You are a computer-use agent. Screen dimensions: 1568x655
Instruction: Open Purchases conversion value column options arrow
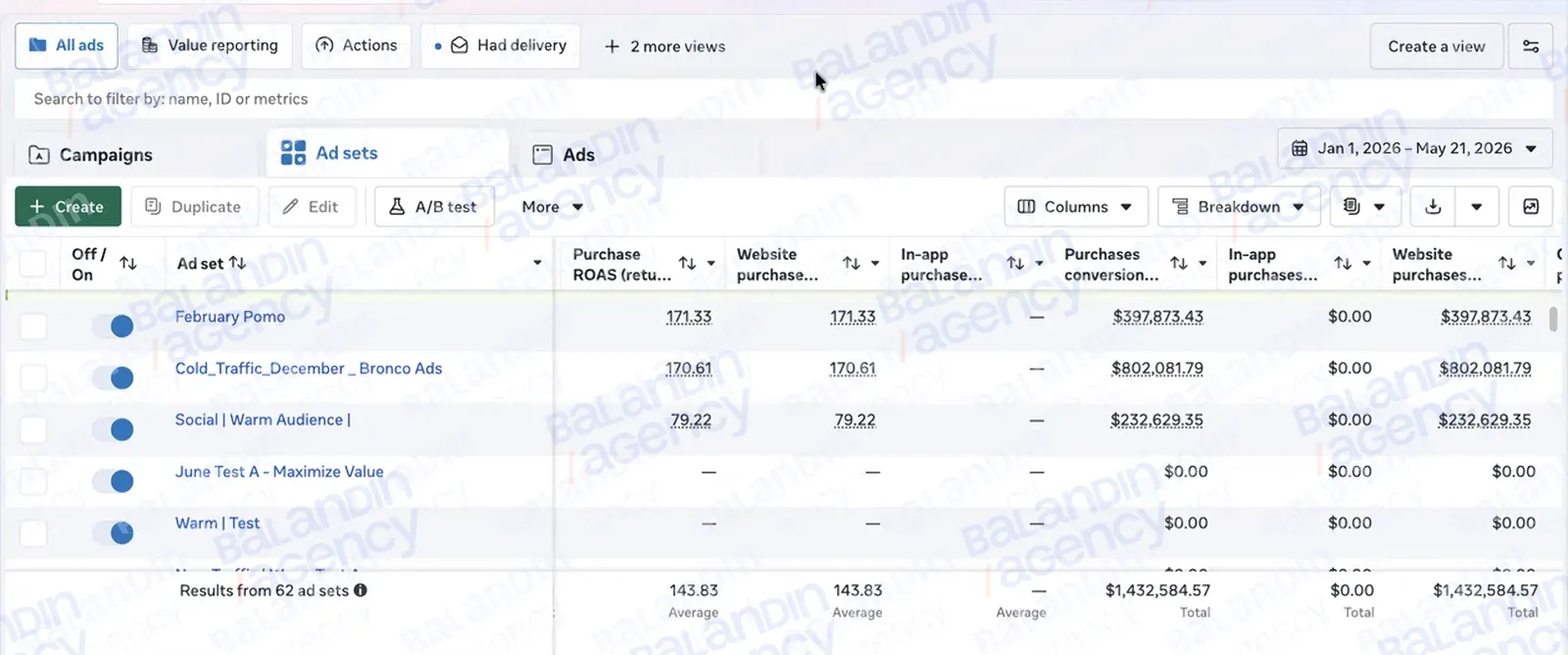coord(1202,263)
